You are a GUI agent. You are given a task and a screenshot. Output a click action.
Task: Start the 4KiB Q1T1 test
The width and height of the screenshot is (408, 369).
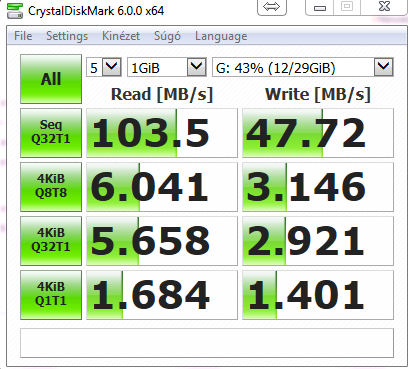click(51, 295)
